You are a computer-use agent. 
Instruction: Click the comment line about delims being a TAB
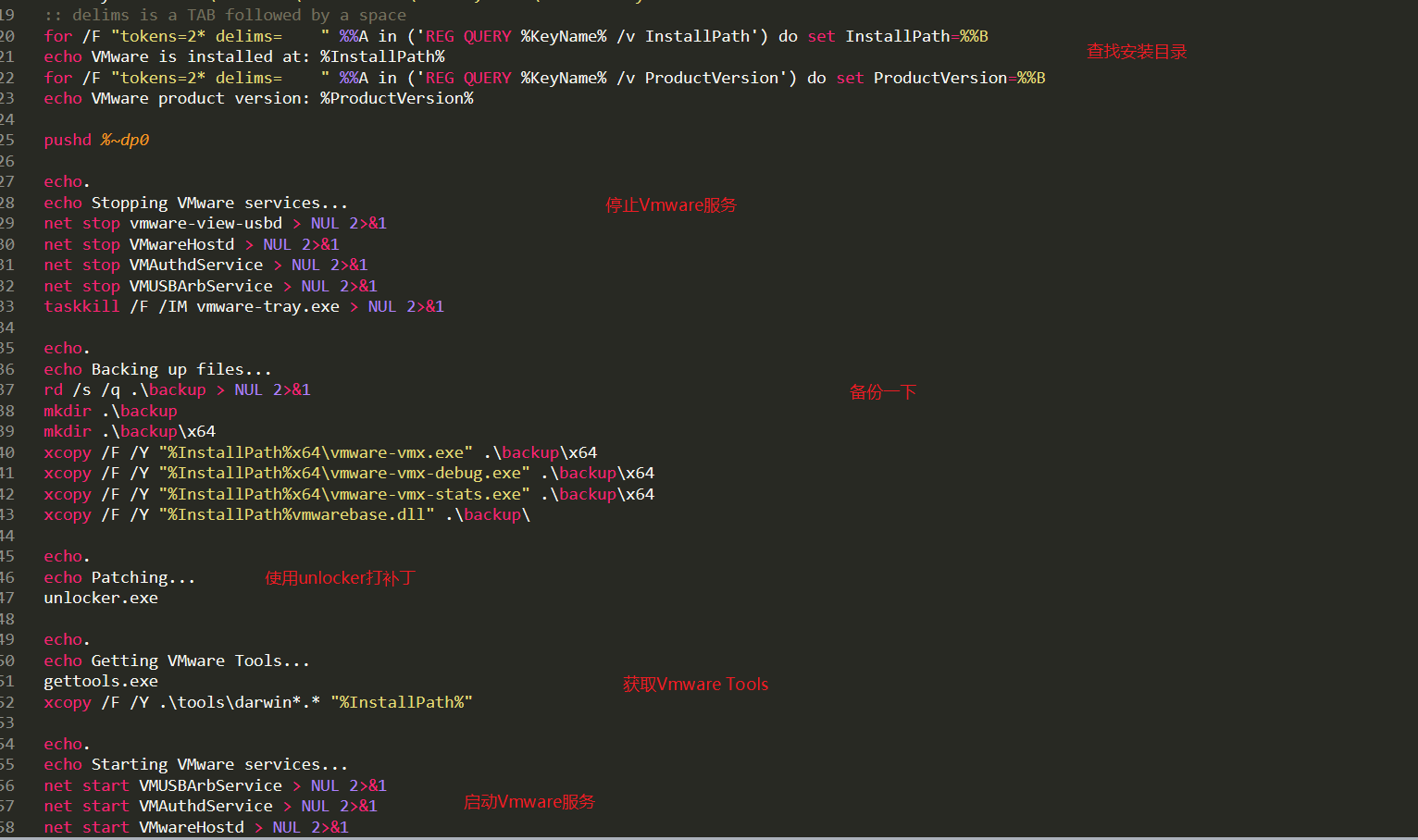225,15
